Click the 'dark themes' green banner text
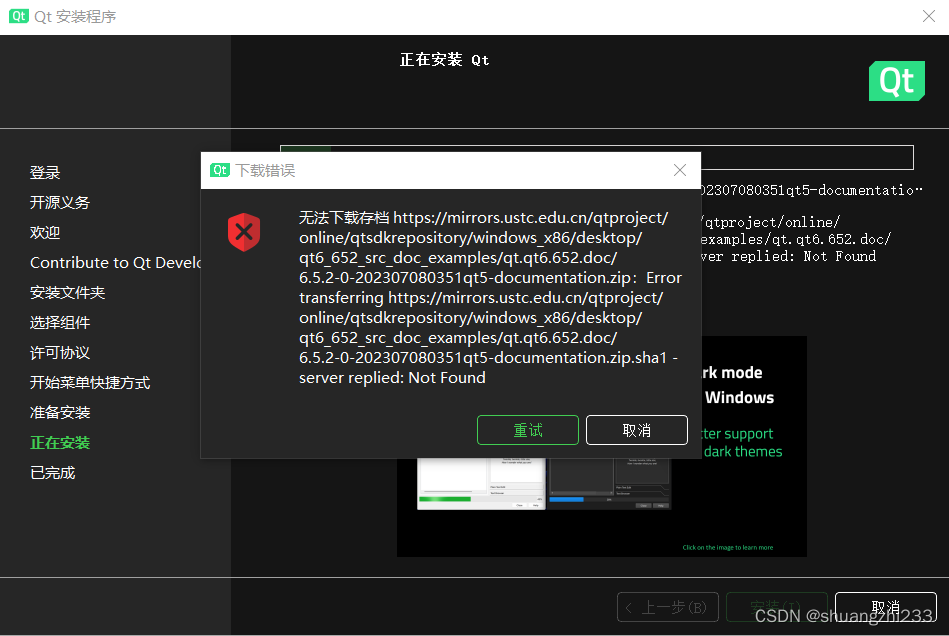 click(743, 451)
